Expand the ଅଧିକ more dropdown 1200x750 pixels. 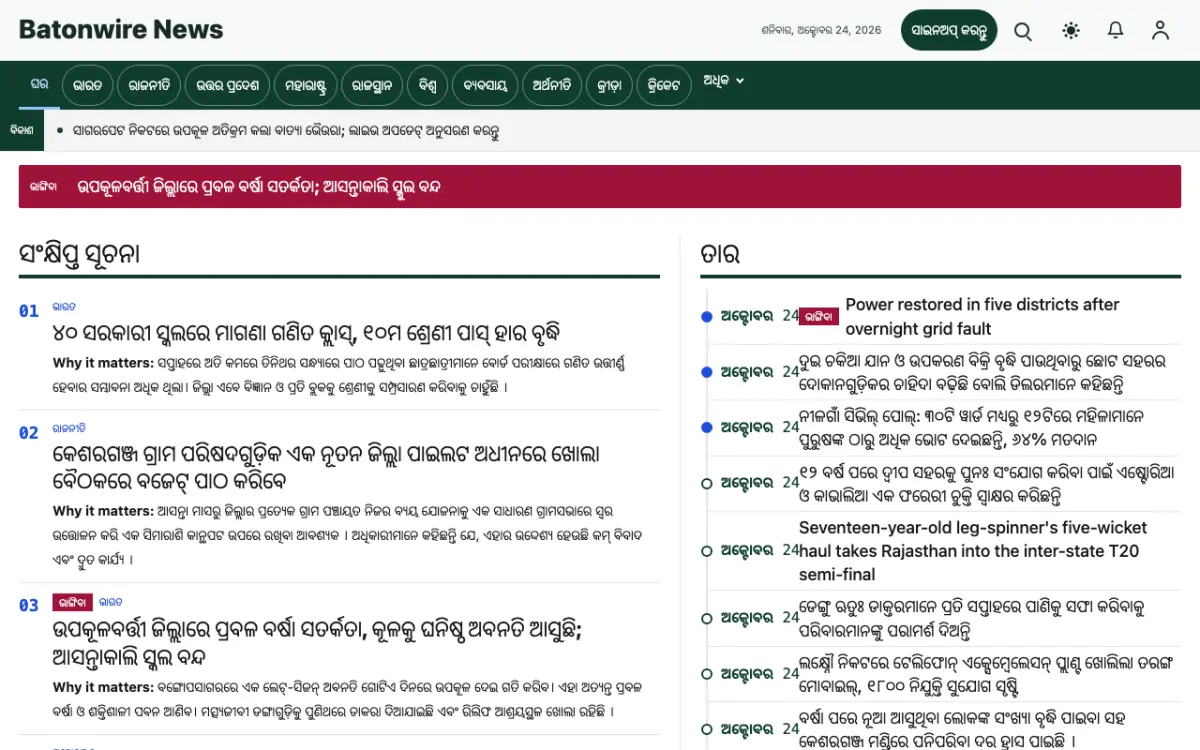(x=723, y=81)
